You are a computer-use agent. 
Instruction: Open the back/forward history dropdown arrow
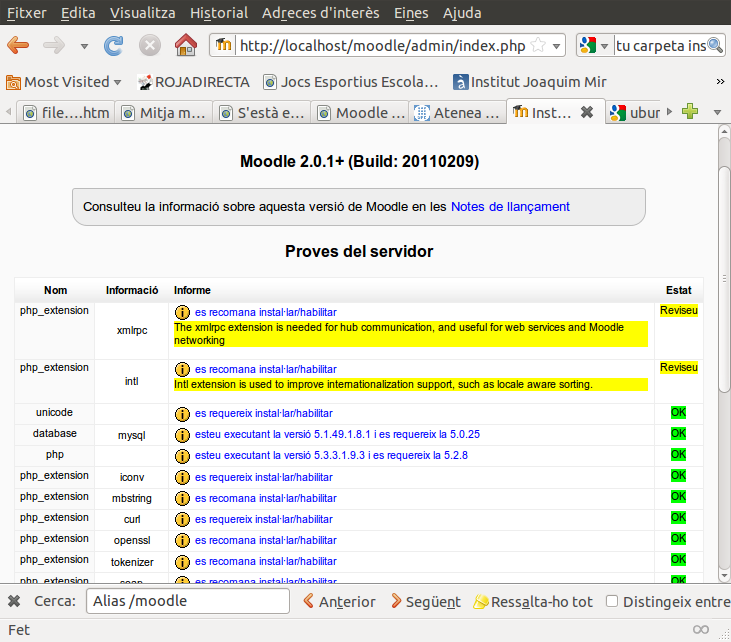point(84,46)
